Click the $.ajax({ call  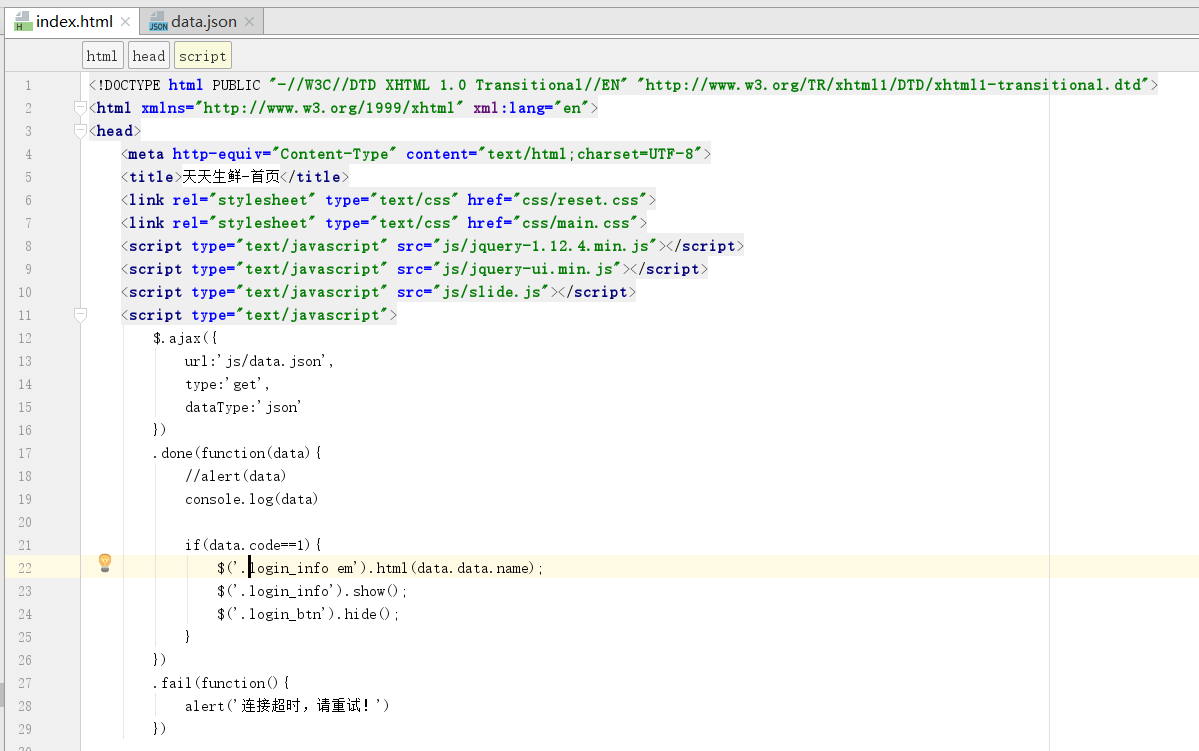point(185,338)
